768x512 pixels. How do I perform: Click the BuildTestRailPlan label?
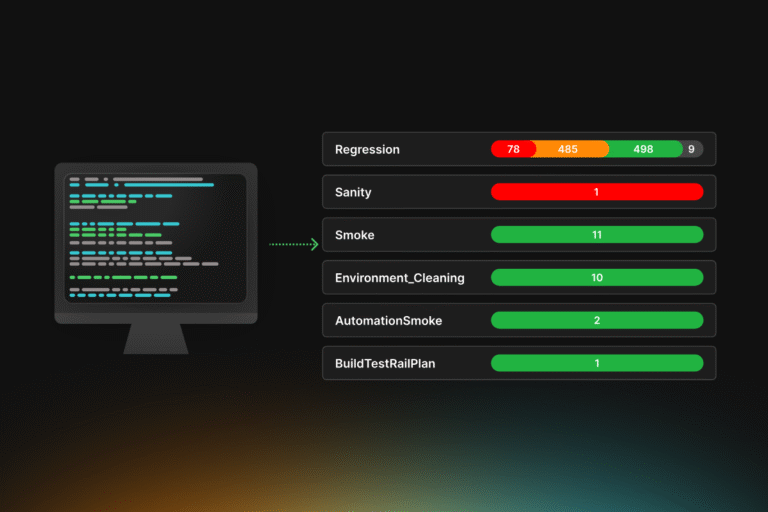click(x=384, y=364)
